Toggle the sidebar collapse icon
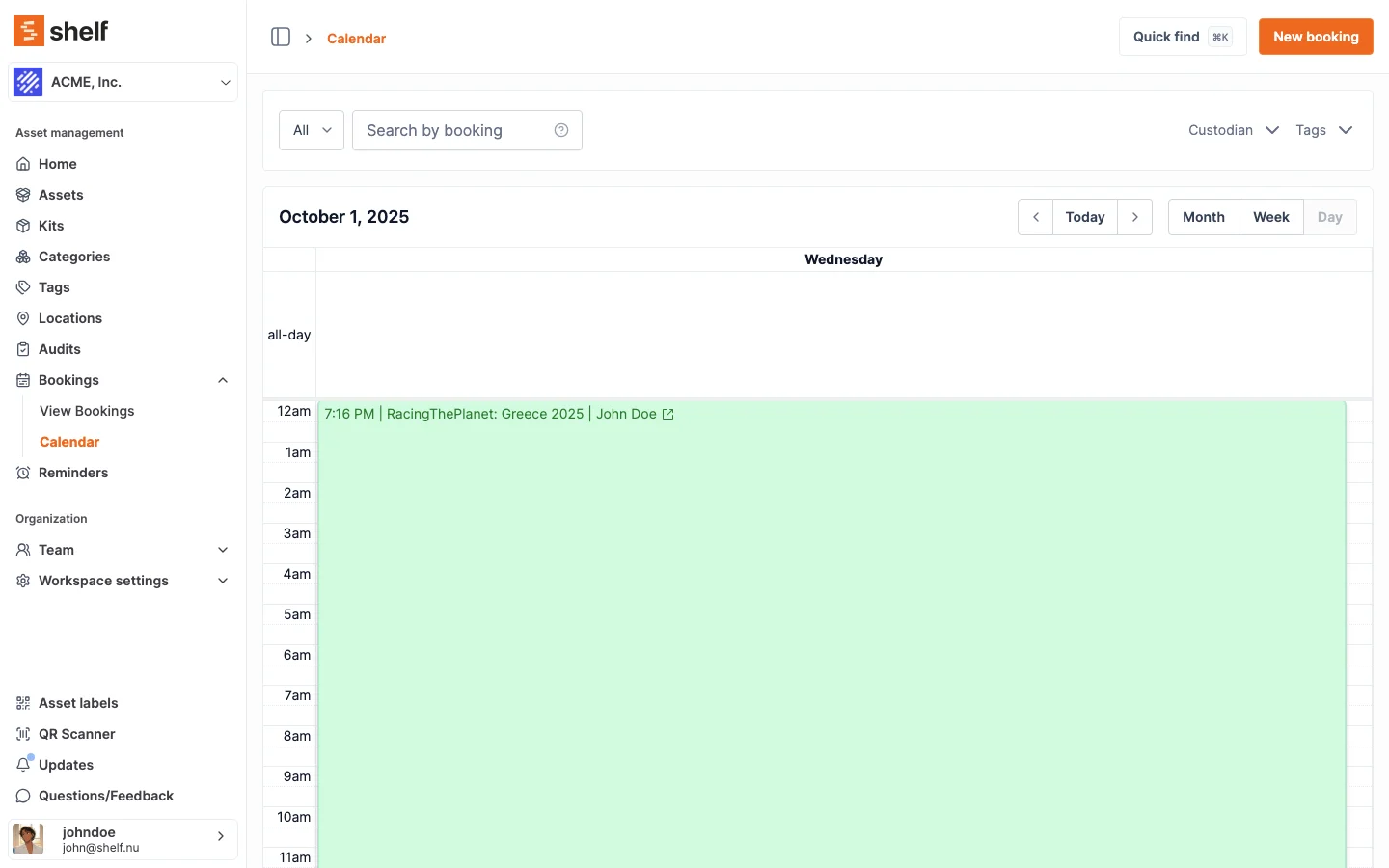1389x868 pixels. pos(281,38)
